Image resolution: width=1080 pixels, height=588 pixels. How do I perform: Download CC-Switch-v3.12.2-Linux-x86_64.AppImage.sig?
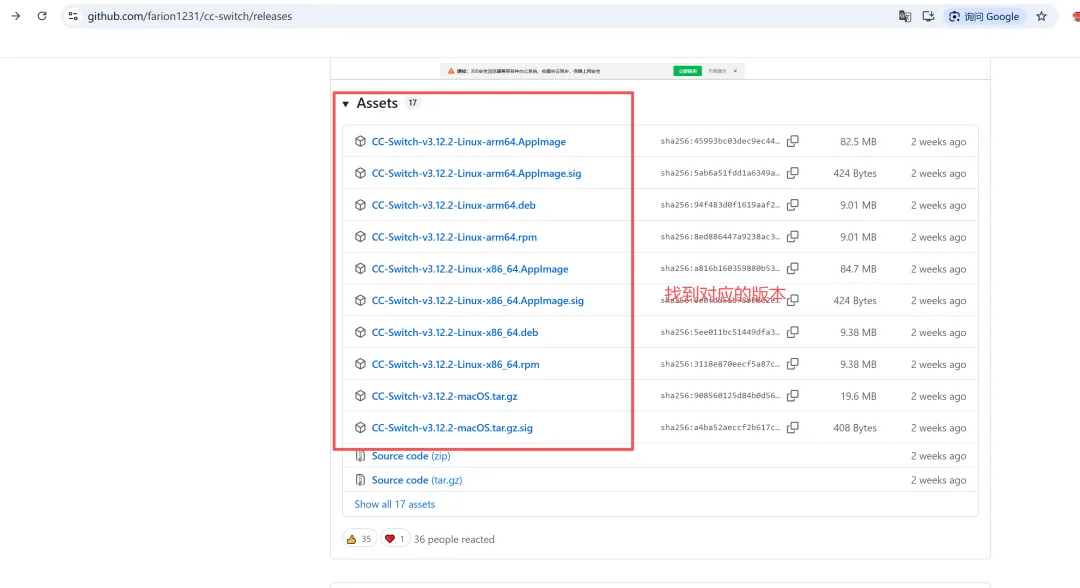tap(477, 300)
